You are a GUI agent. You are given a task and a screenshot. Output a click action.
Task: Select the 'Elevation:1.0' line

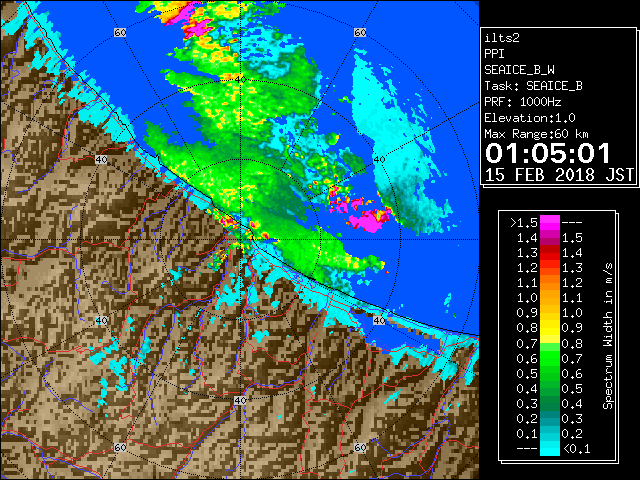tap(530, 118)
